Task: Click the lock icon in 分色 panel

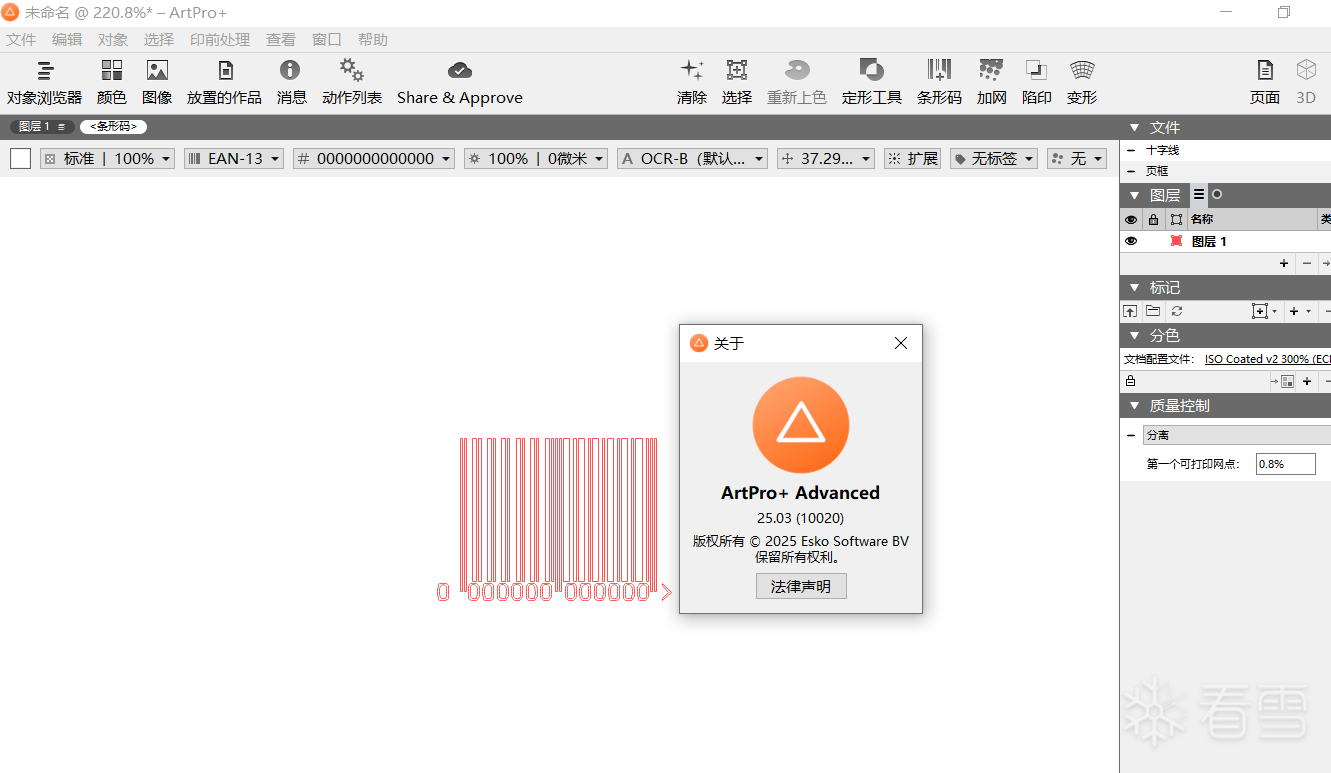Action: coord(1130,381)
